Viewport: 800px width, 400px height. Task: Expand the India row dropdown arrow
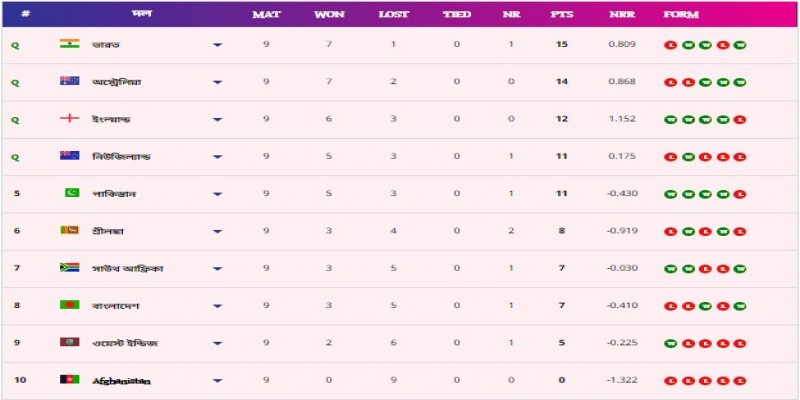pyautogui.click(x=218, y=45)
